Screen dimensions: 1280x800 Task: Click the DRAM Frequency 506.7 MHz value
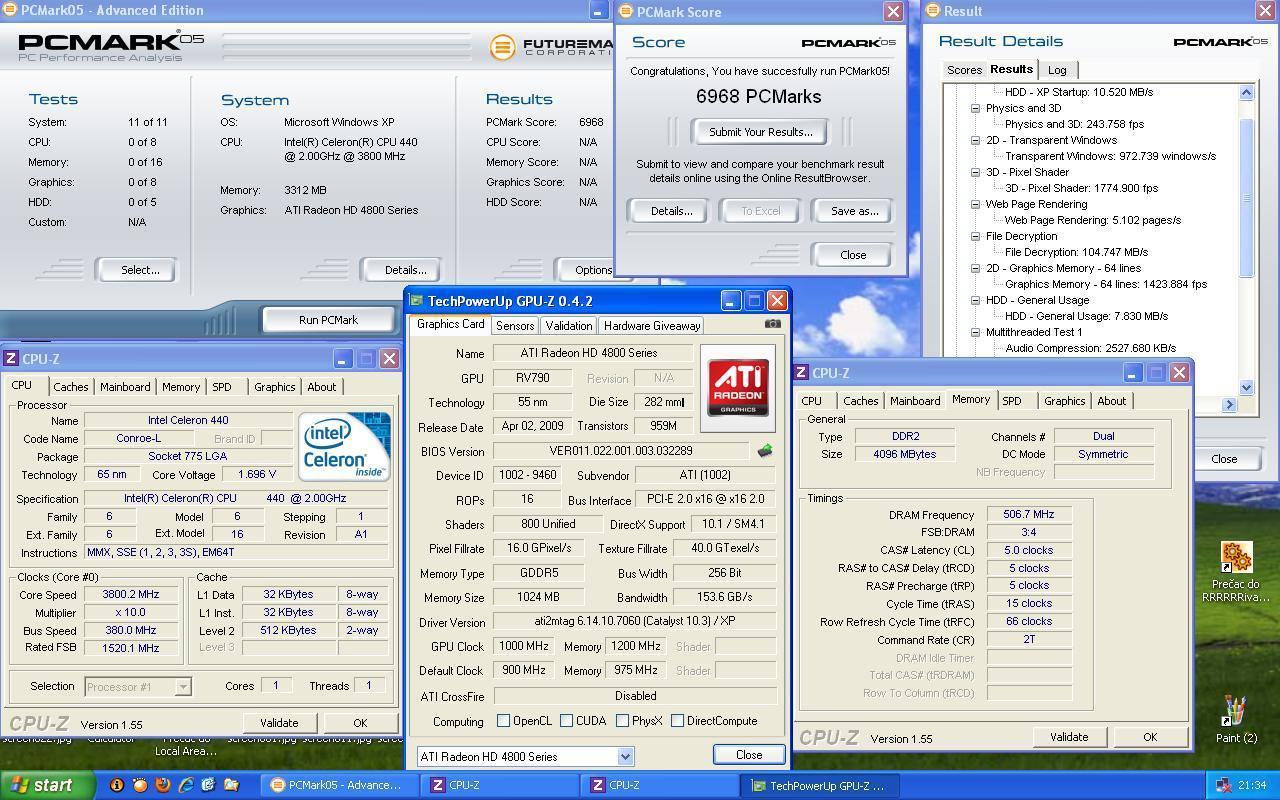[x=1028, y=514]
